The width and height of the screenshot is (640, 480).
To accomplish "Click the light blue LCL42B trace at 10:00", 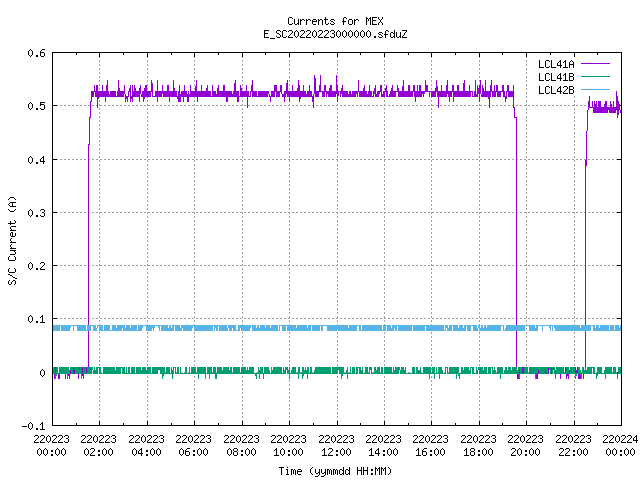I will click(x=289, y=328).
